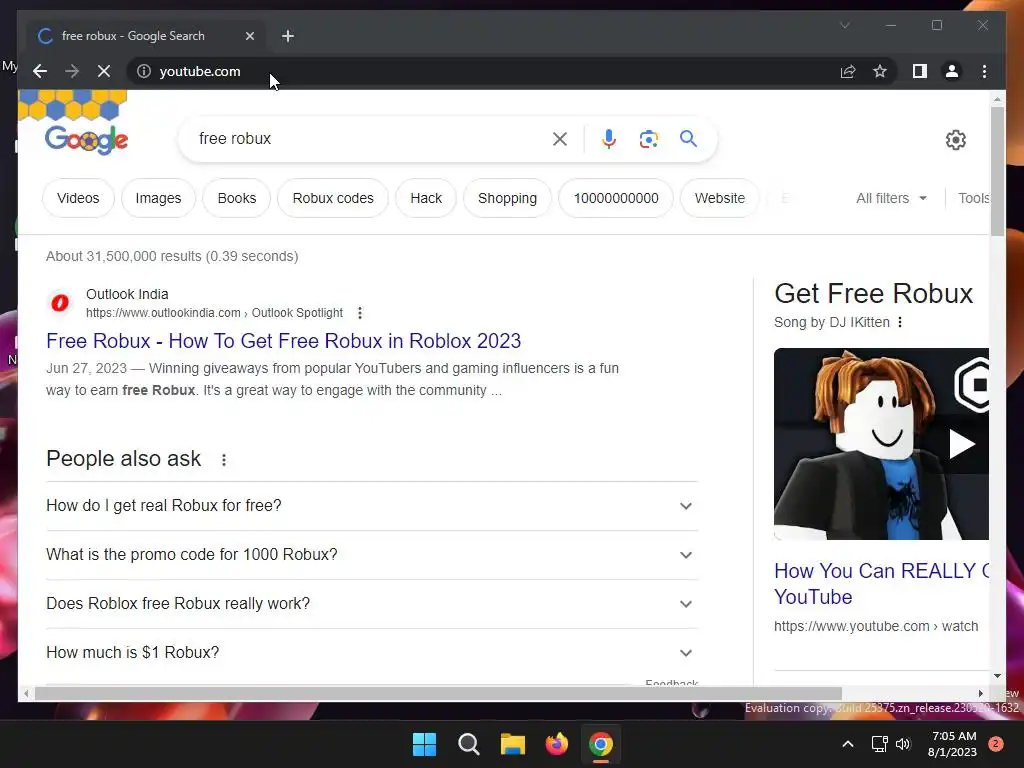This screenshot has height=768, width=1024.
Task: Filter results by Shopping
Action: point(507,198)
